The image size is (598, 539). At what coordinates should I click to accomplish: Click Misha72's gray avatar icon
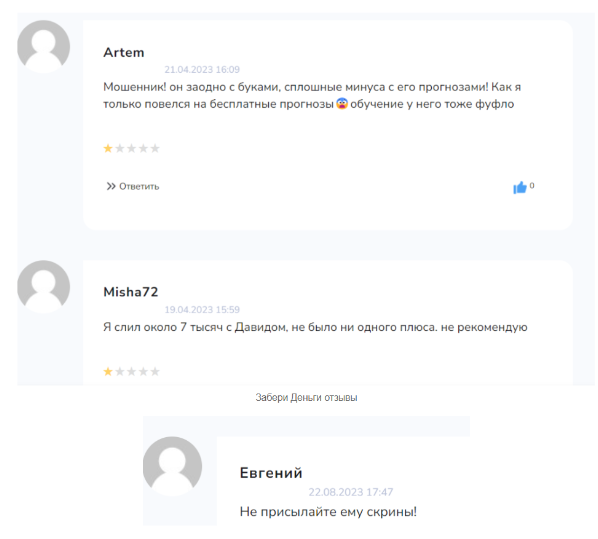[43, 286]
